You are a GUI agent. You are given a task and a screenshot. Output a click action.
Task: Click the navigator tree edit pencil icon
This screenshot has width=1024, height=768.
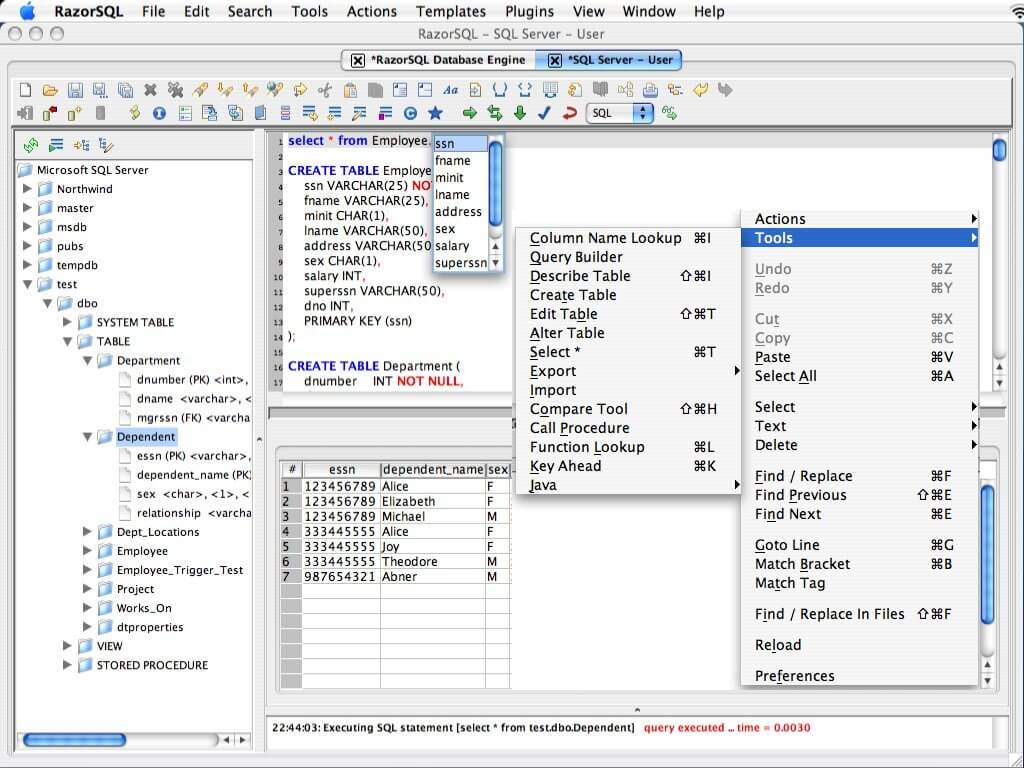tap(106, 145)
